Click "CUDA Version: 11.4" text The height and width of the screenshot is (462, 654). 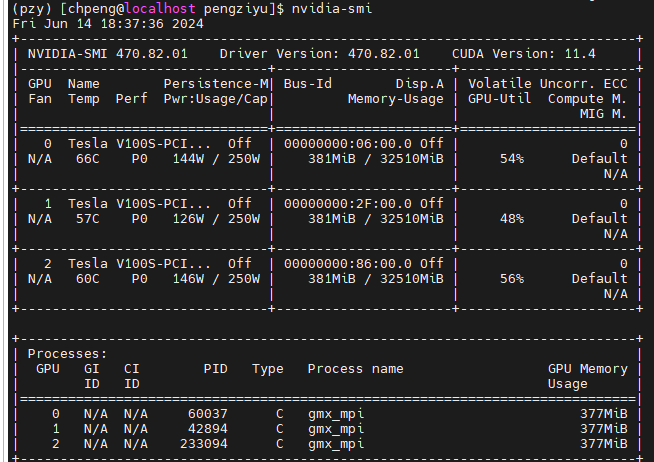524,54
